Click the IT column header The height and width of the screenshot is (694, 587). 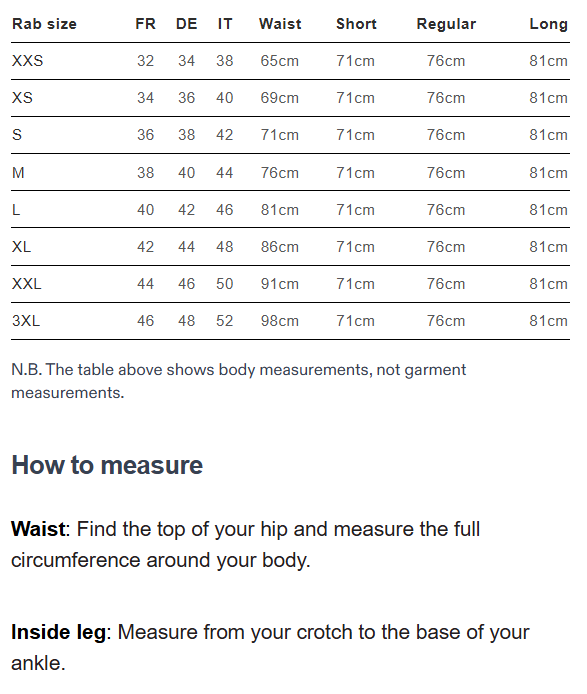[225, 24]
